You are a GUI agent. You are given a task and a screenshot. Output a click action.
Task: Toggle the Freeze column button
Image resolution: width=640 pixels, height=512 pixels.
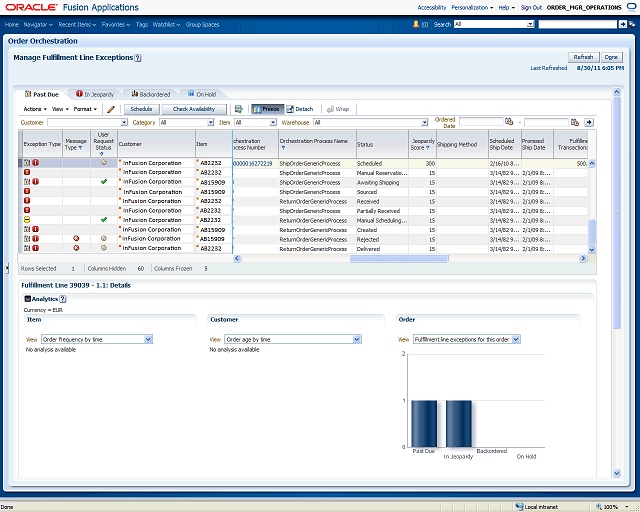[265, 109]
